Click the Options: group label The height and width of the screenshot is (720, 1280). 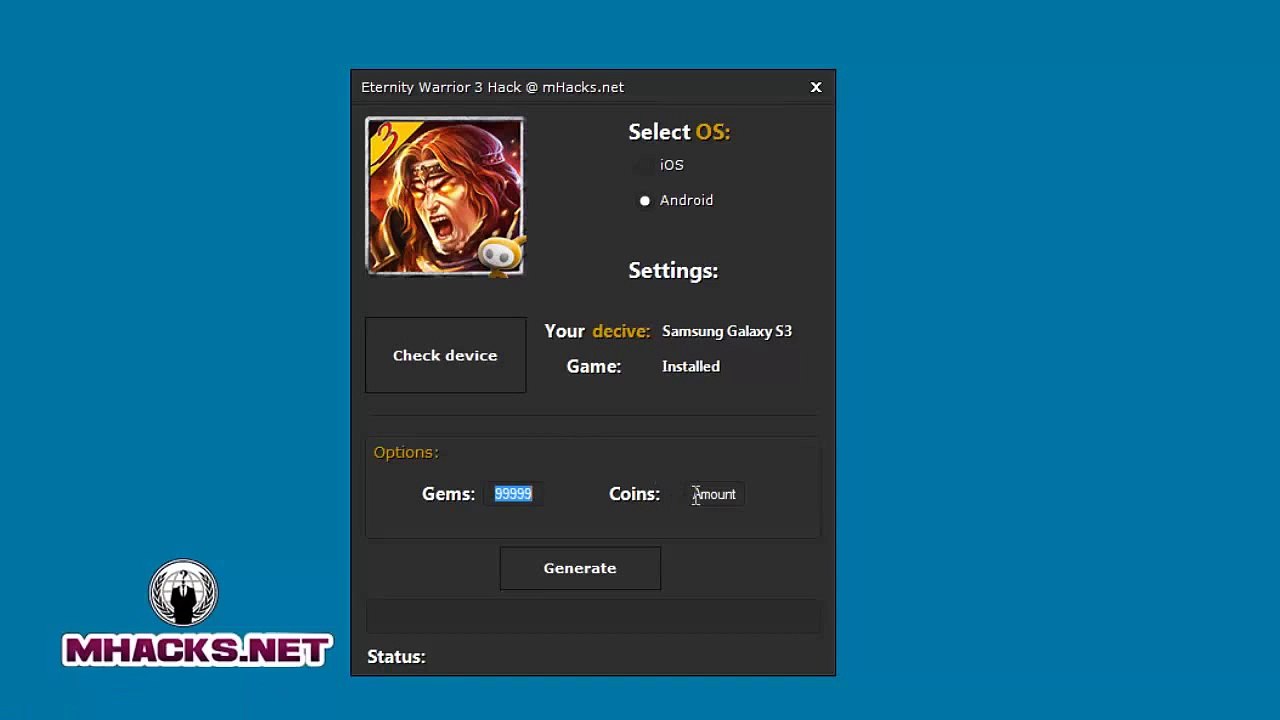click(x=406, y=452)
